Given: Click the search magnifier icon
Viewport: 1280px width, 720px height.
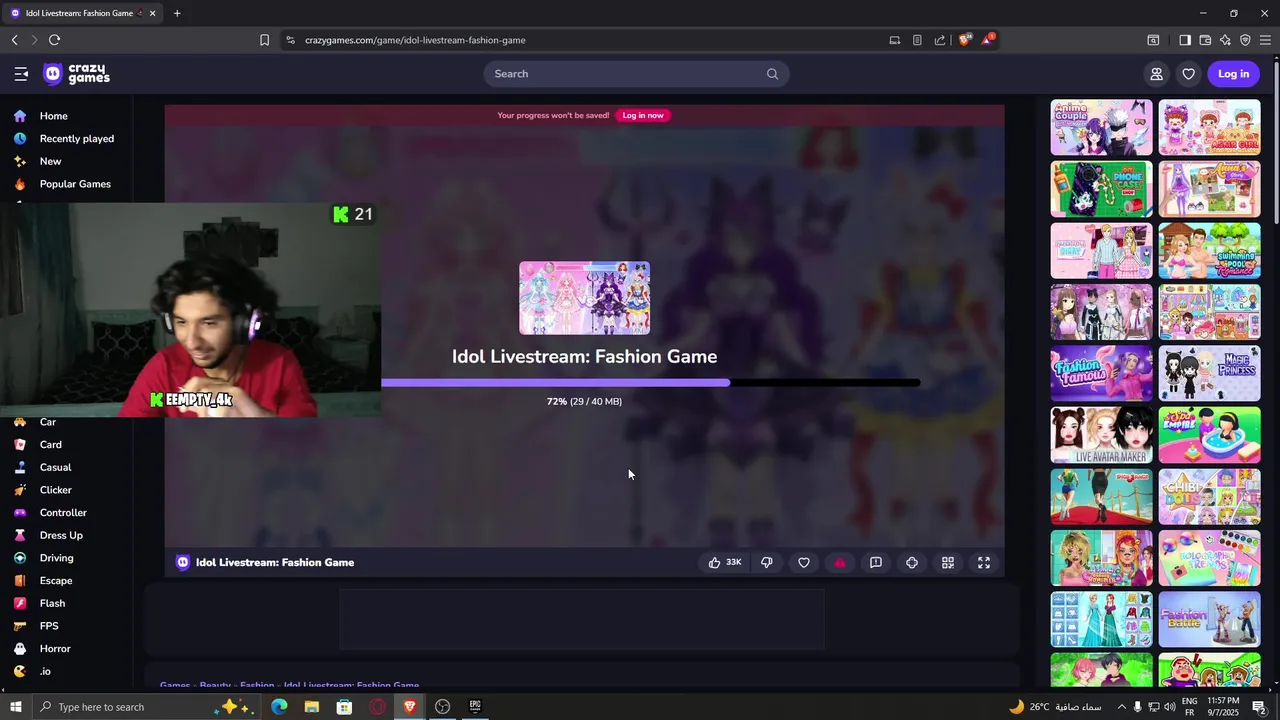Looking at the screenshot, I should tap(772, 74).
